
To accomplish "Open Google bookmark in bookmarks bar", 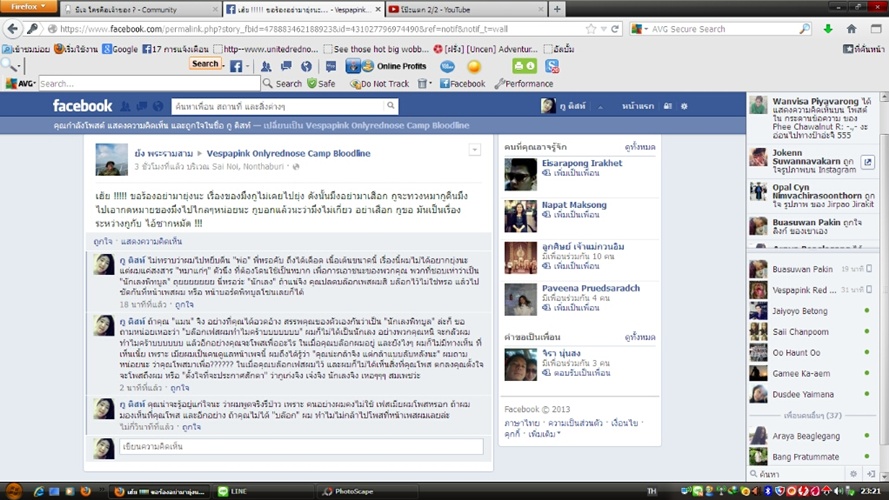I will pyautogui.click(x=120, y=49).
